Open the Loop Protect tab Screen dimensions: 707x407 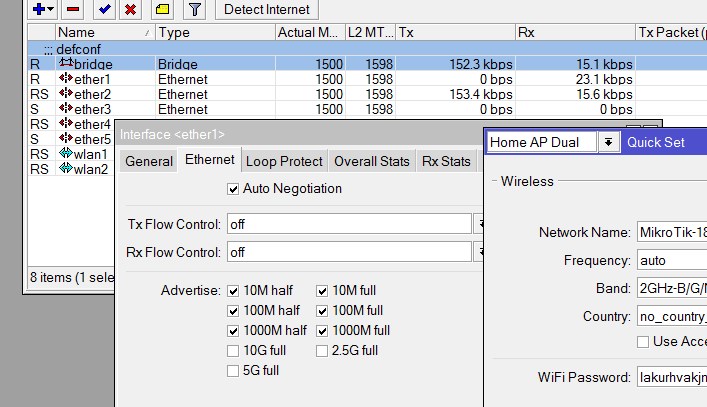click(x=284, y=161)
